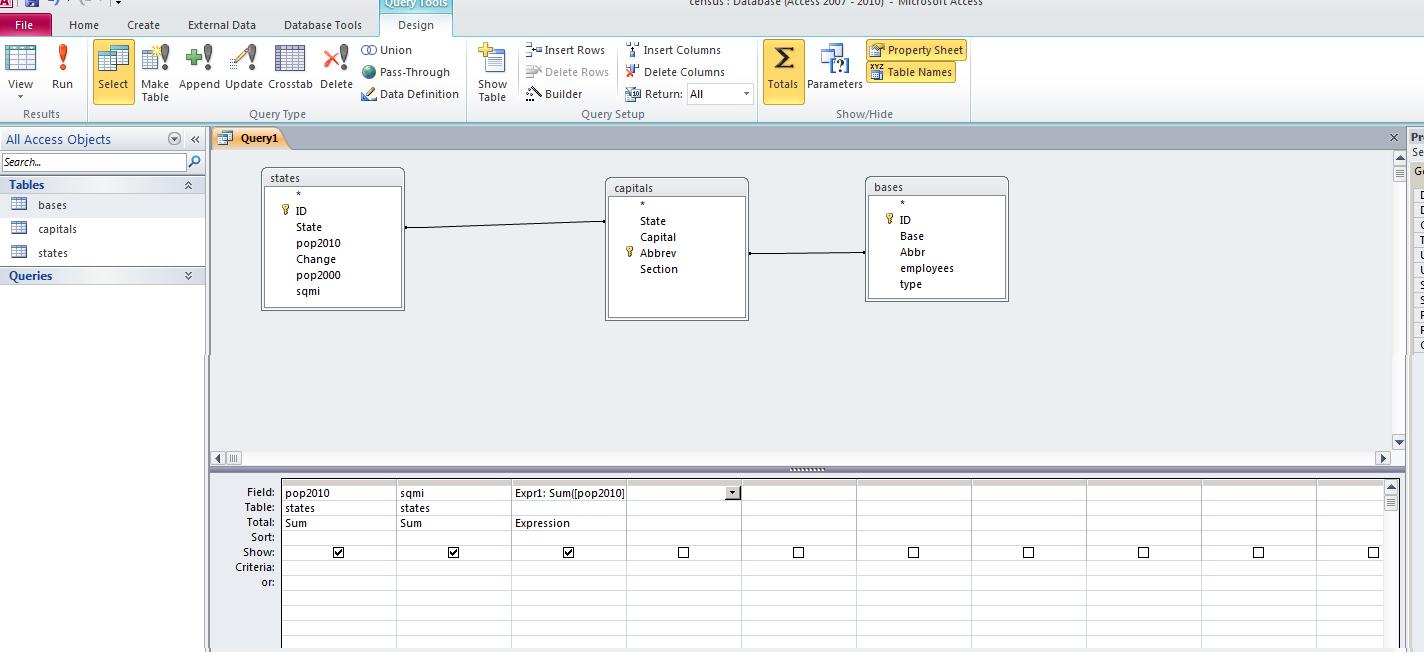
Task: Open the View button dropdown arrow
Action: click(20, 97)
